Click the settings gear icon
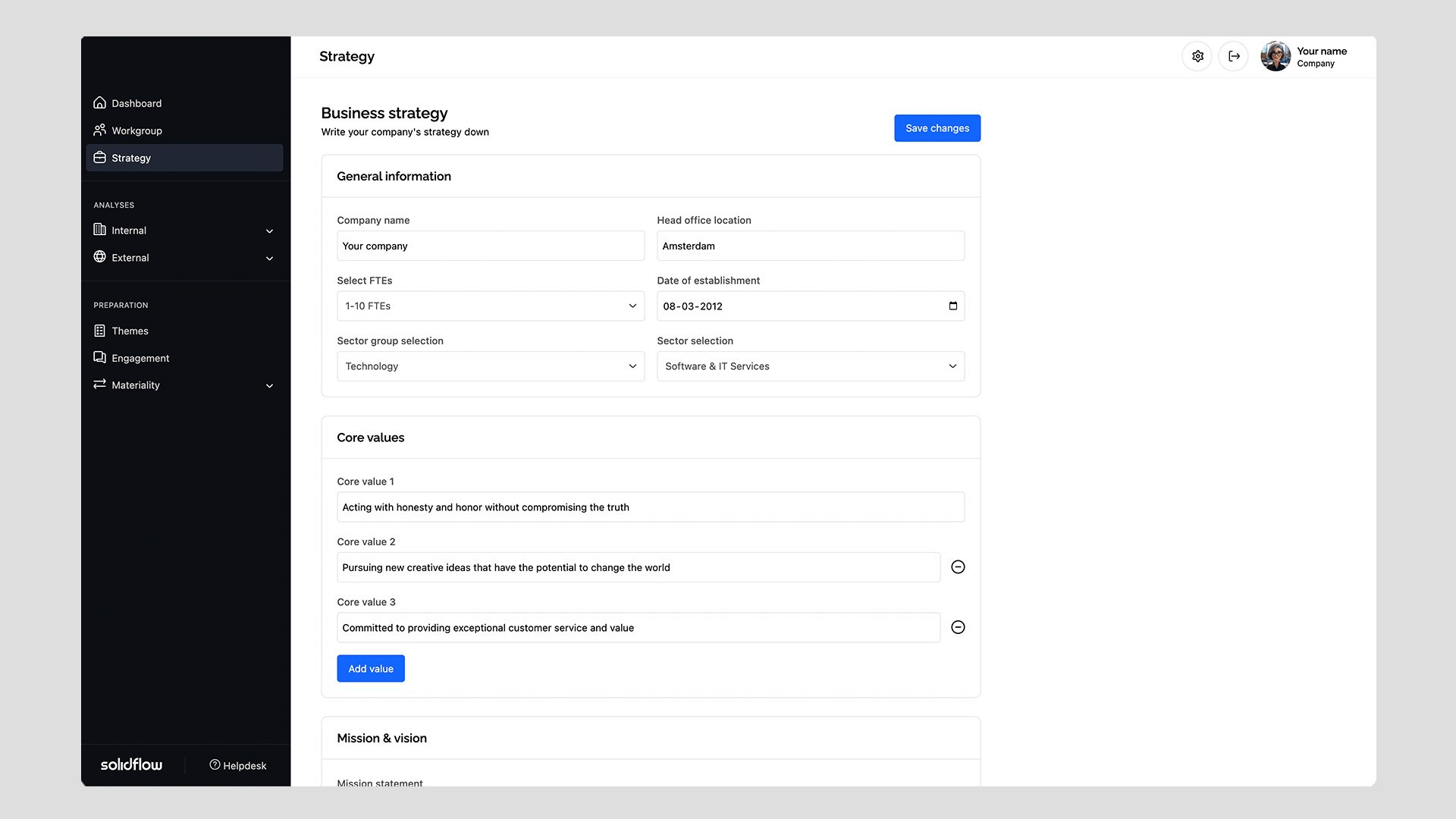The height and width of the screenshot is (819, 1456). [x=1197, y=56]
